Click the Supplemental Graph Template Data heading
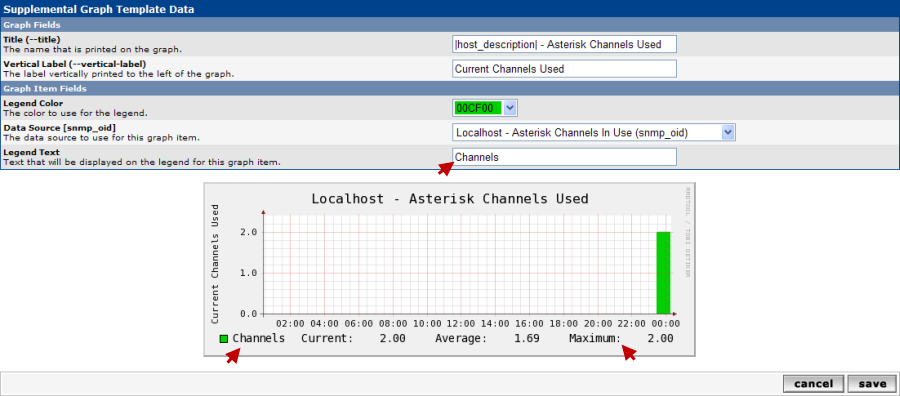Image resolution: width=900 pixels, height=396 pixels. [99, 9]
